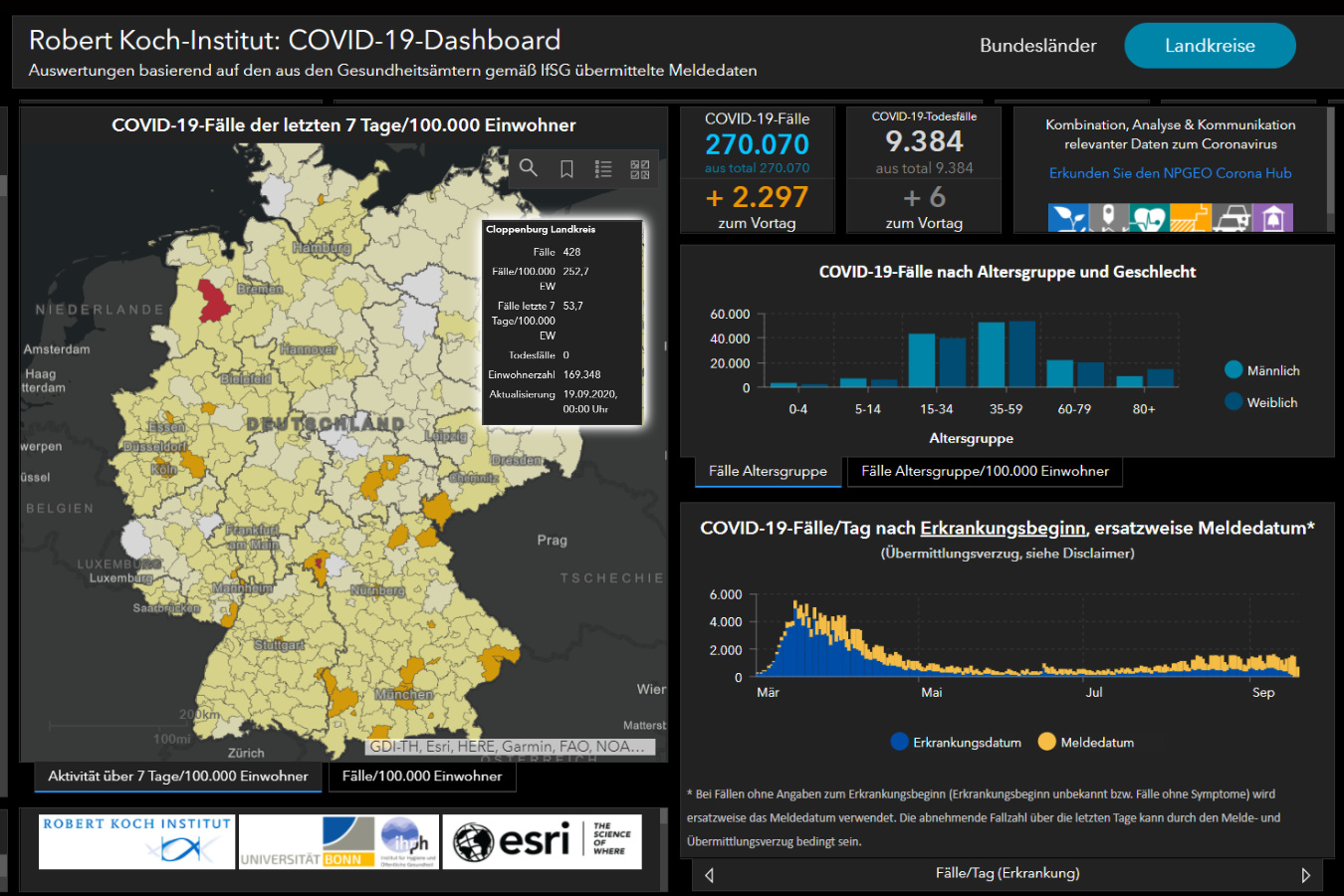Click the Erkrankungsdatum blue legend swatch

click(900, 742)
